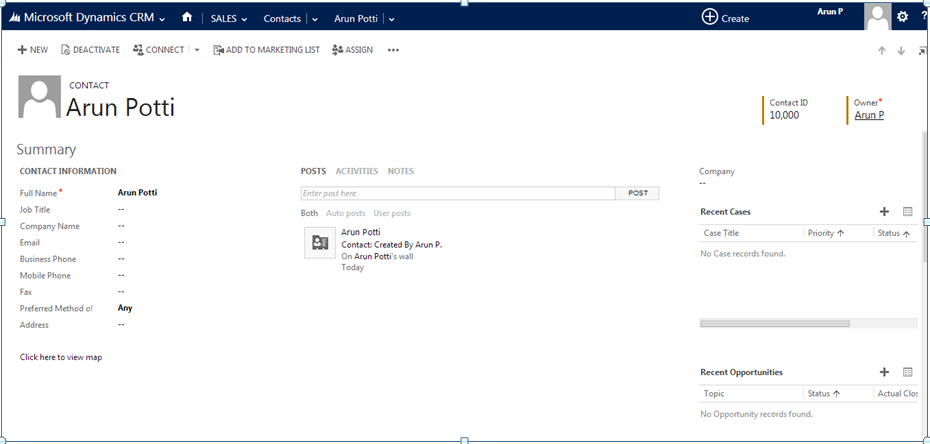Click the NEW toolbar command
The height and width of the screenshot is (444, 930).
[x=33, y=50]
